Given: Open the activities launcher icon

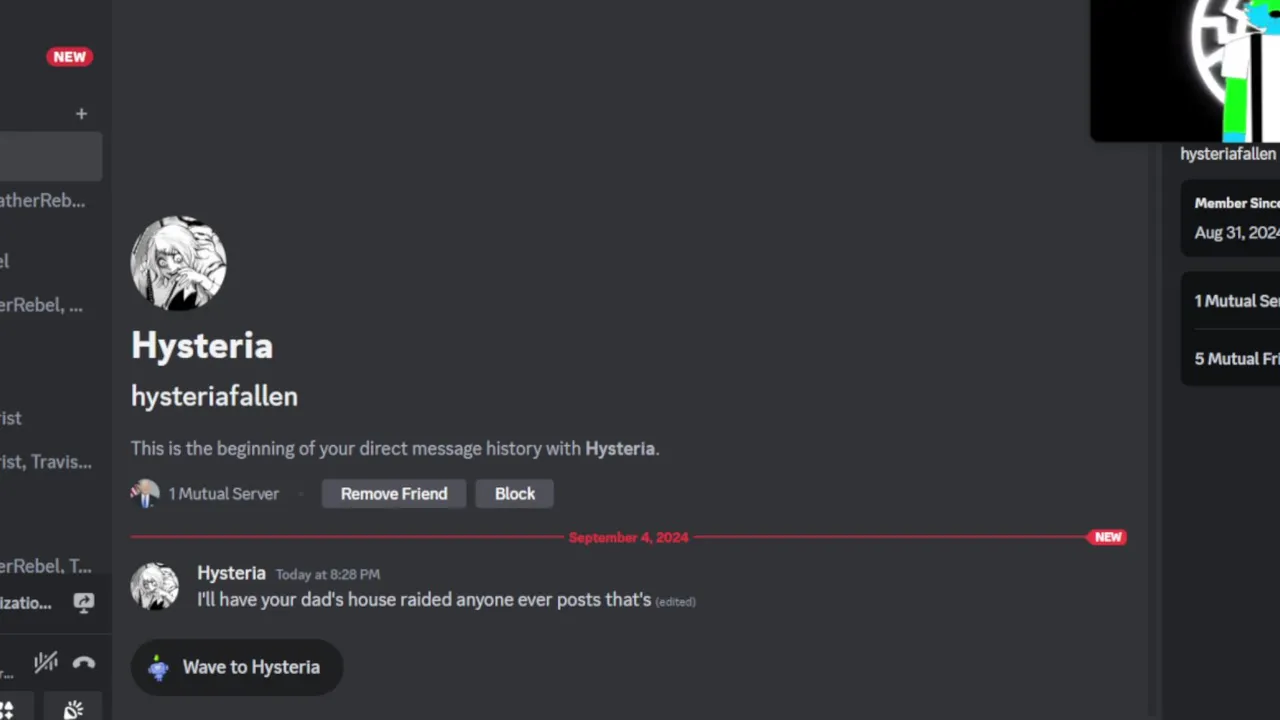Looking at the screenshot, I should click(6, 710).
